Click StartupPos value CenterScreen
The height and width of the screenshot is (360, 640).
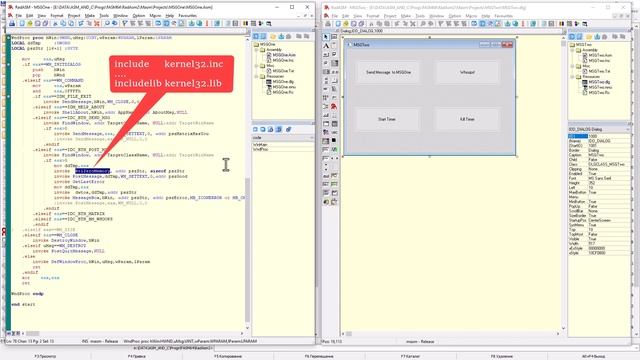pyautogui.click(x=609, y=220)
